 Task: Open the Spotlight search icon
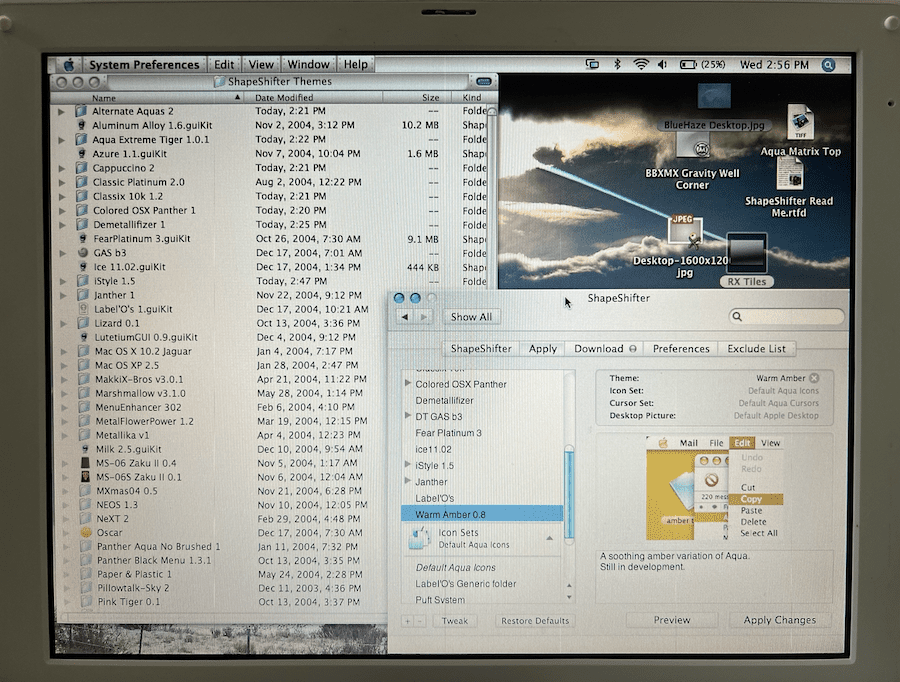(x=828, y=65)
